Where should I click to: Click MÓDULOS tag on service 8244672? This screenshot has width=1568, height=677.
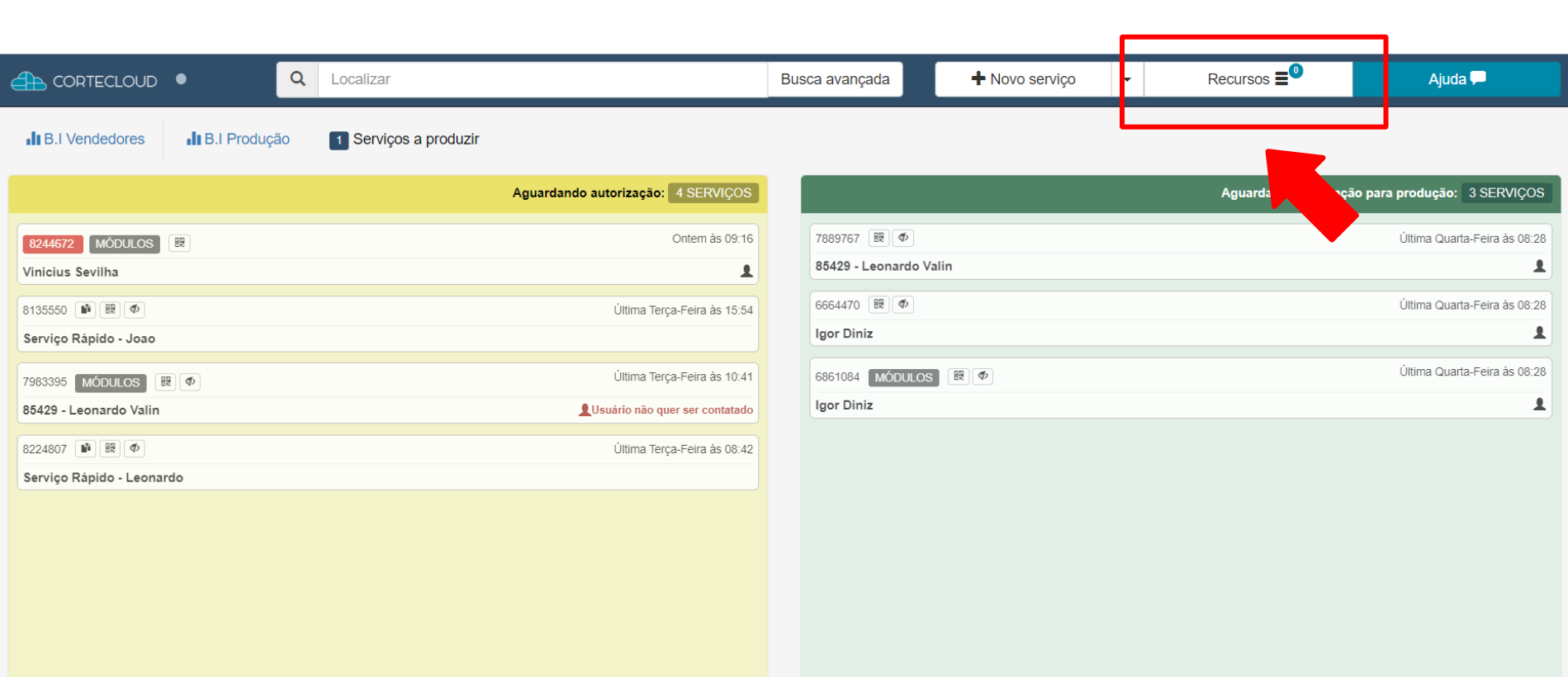click(125, 244)
